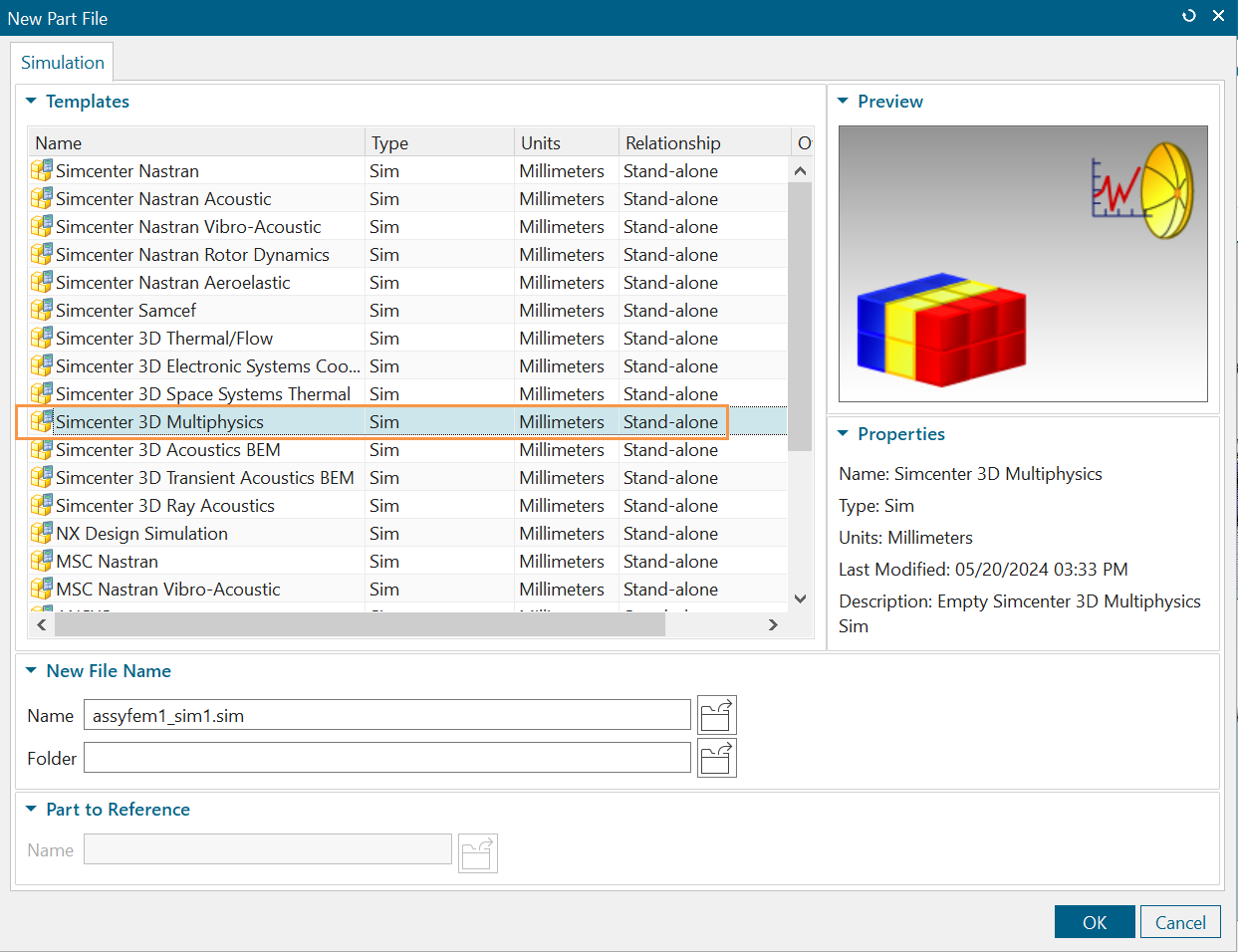Collapse the New File Name section
The image size is (1238, 952).
click(x=31, y=671)
